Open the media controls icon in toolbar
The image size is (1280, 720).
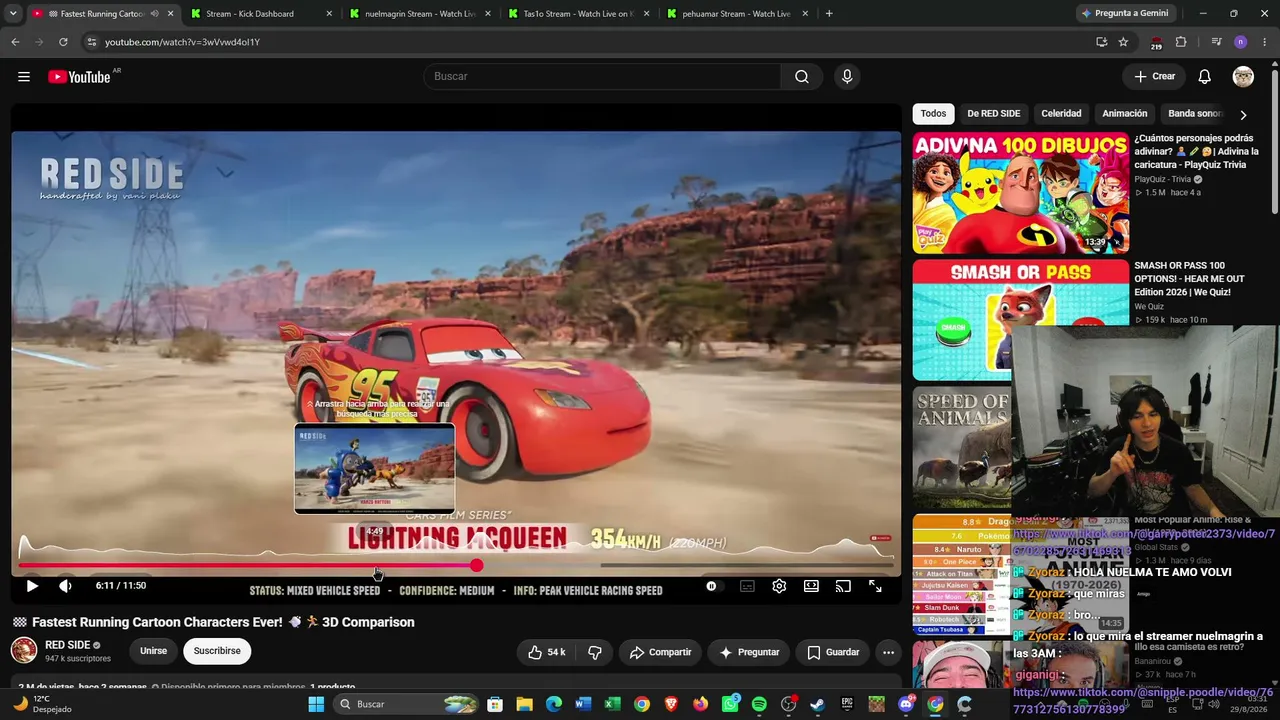(x=1216, y=42)
